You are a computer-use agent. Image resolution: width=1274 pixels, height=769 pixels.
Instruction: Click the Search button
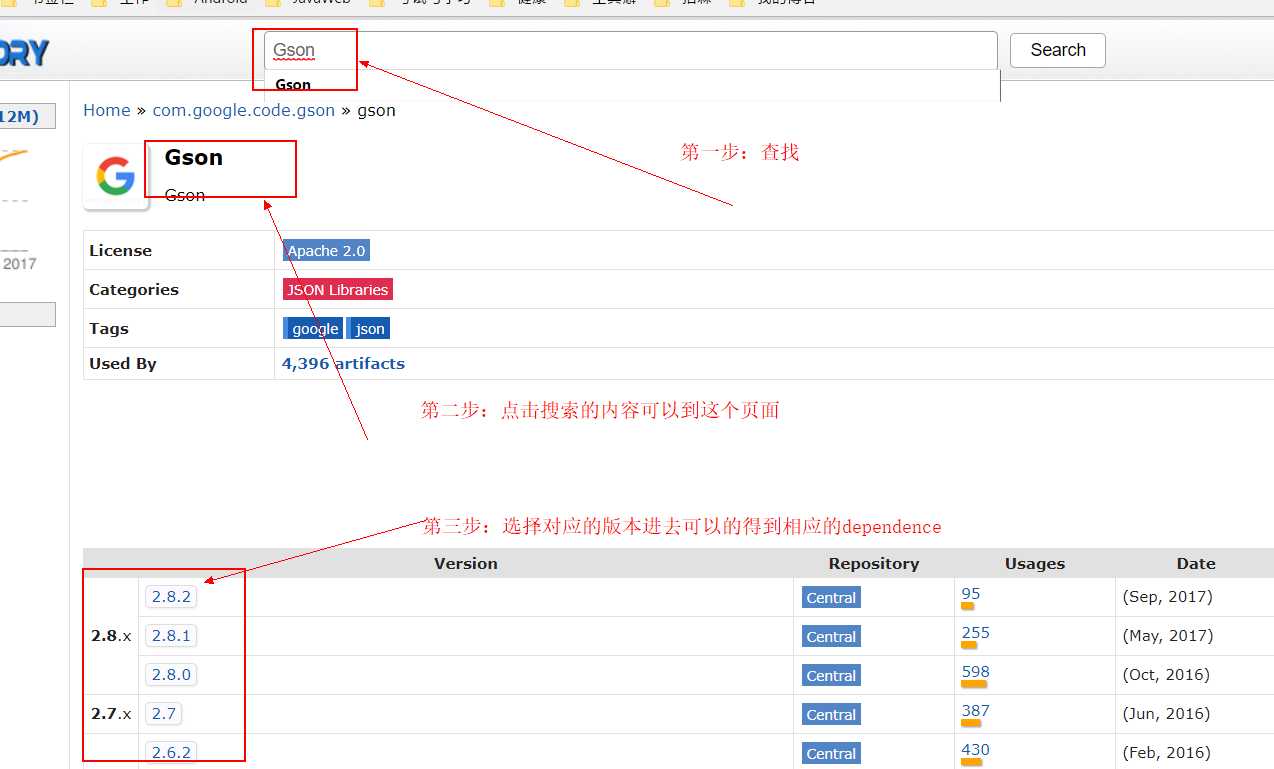pos(1058,50)
